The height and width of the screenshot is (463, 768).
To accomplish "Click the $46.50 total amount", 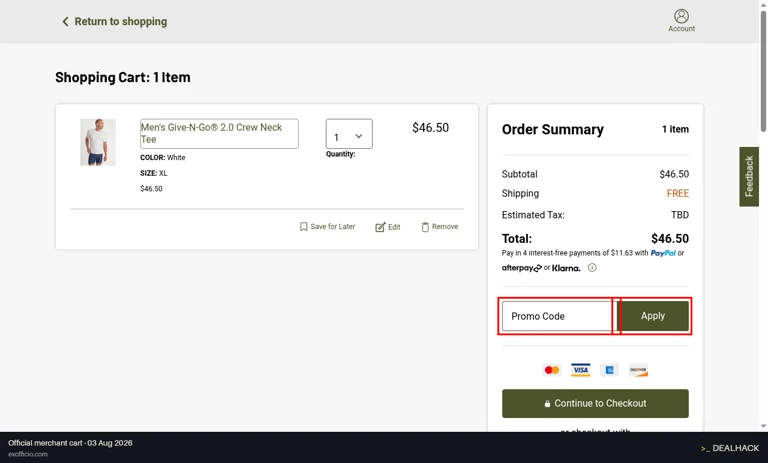I will click(x=670, y=239).
